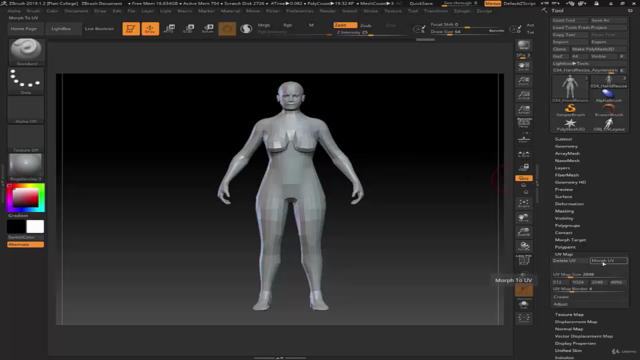Toggle the PolyF line fill icon
The width and height of the screenshot is (640, 360).
coord(524,261)
